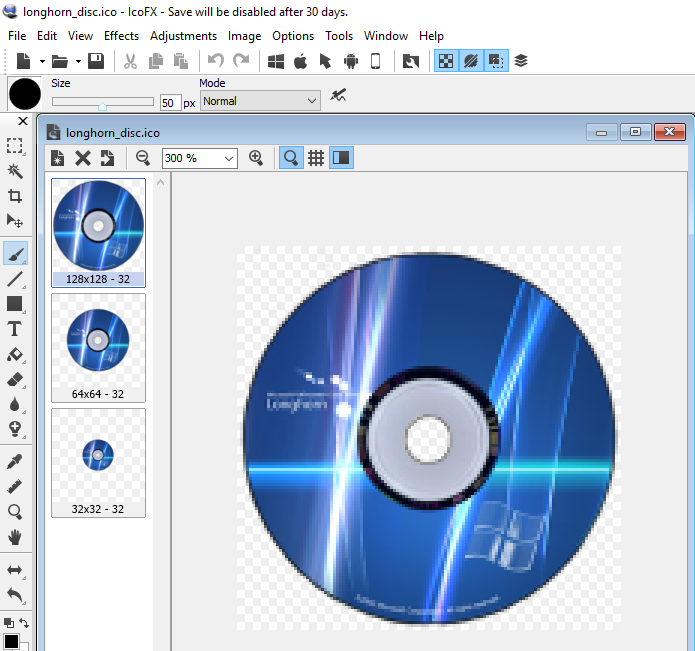Create Macintosh icon via apple button

(x=301, y=61)
